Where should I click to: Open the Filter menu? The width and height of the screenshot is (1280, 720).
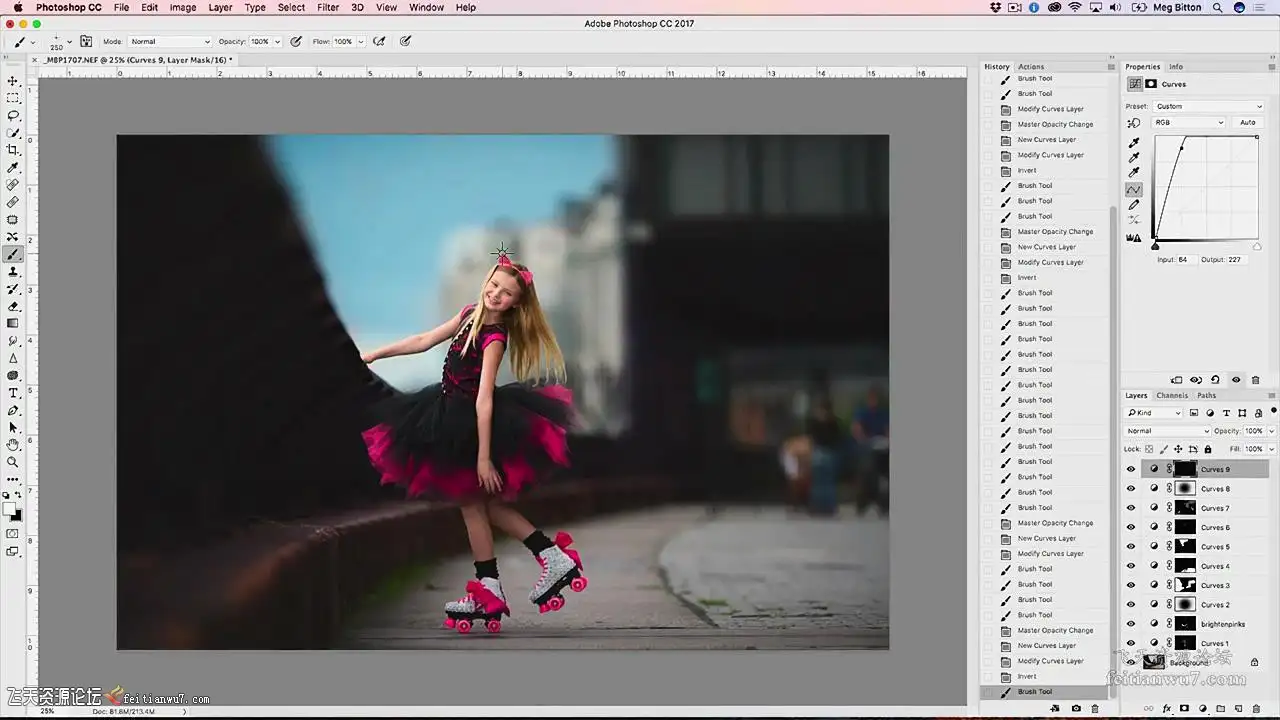tap(328, 7)
